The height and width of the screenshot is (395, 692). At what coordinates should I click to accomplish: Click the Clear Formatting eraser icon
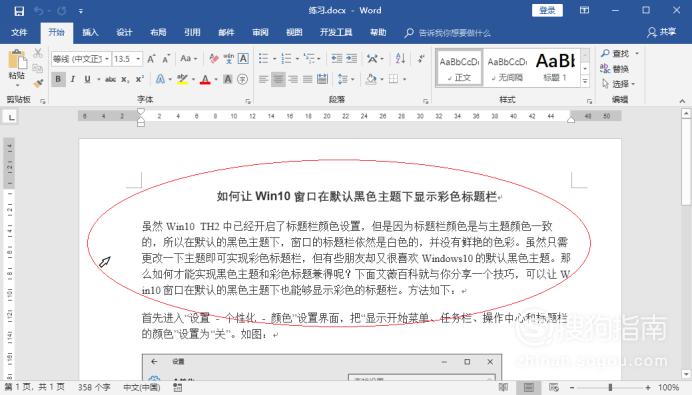click(x=214, y=58)
